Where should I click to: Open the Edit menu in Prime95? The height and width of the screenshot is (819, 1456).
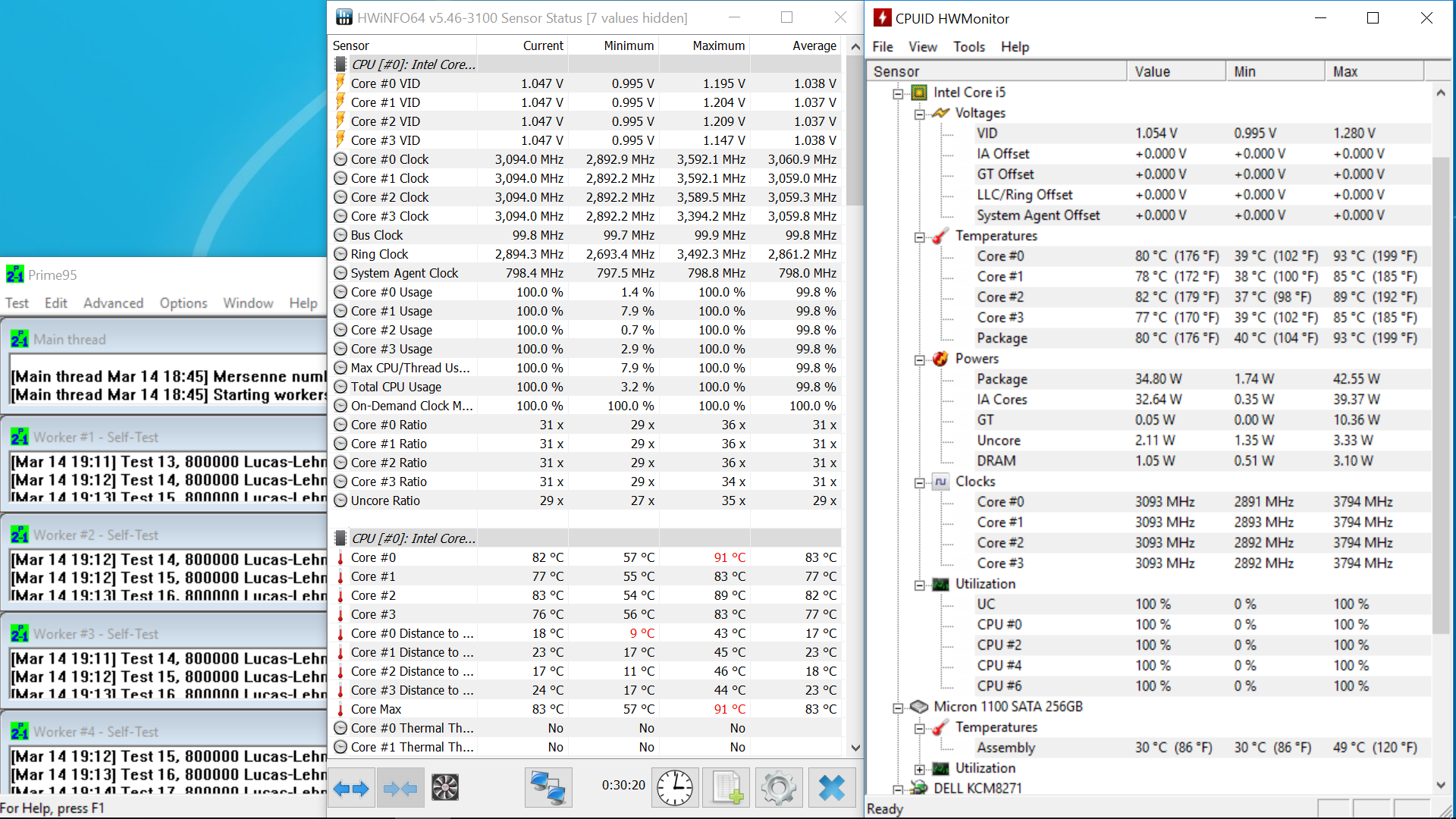[56, 303]
